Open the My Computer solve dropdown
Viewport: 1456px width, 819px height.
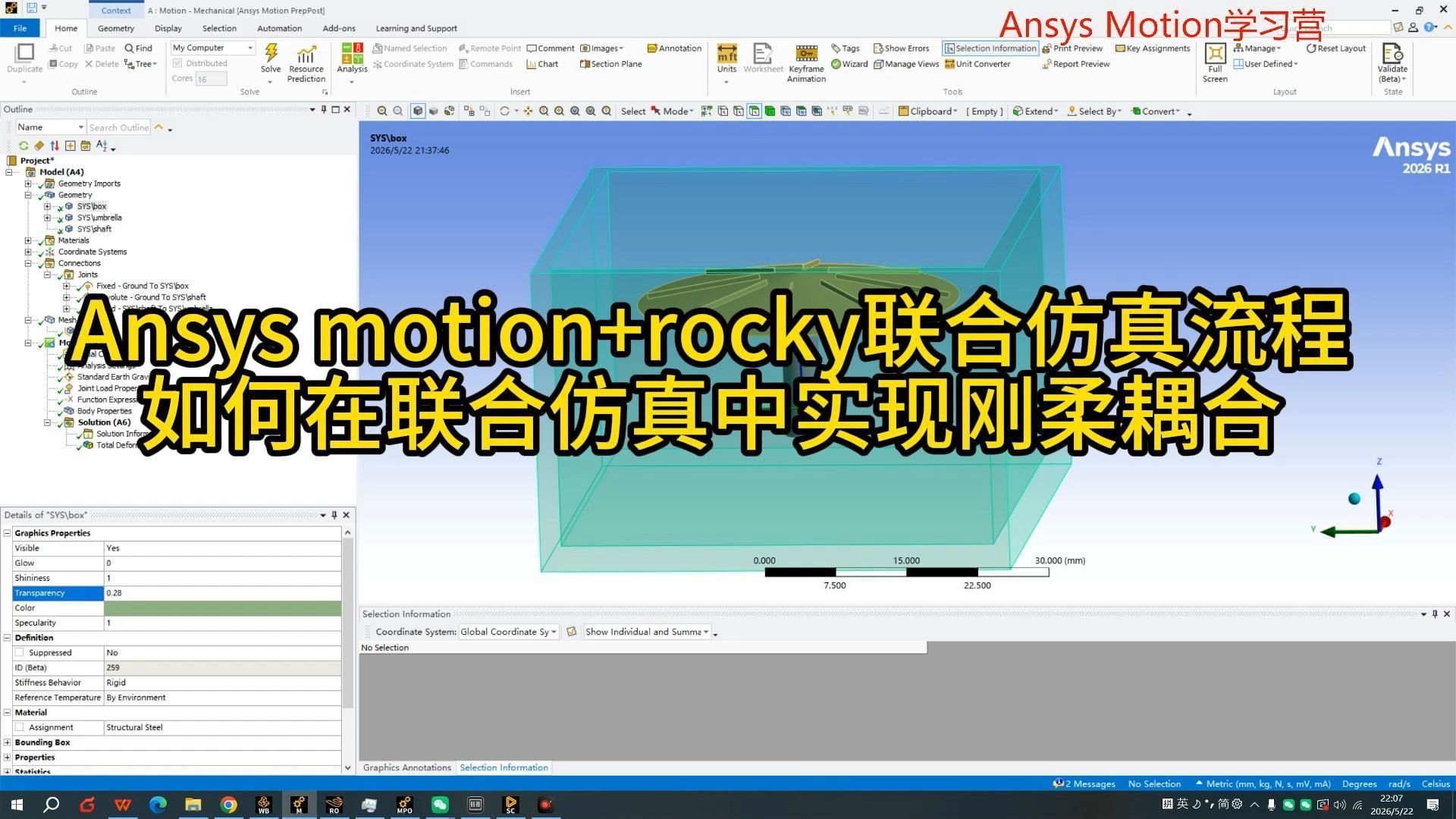click(x=213, y=48)
